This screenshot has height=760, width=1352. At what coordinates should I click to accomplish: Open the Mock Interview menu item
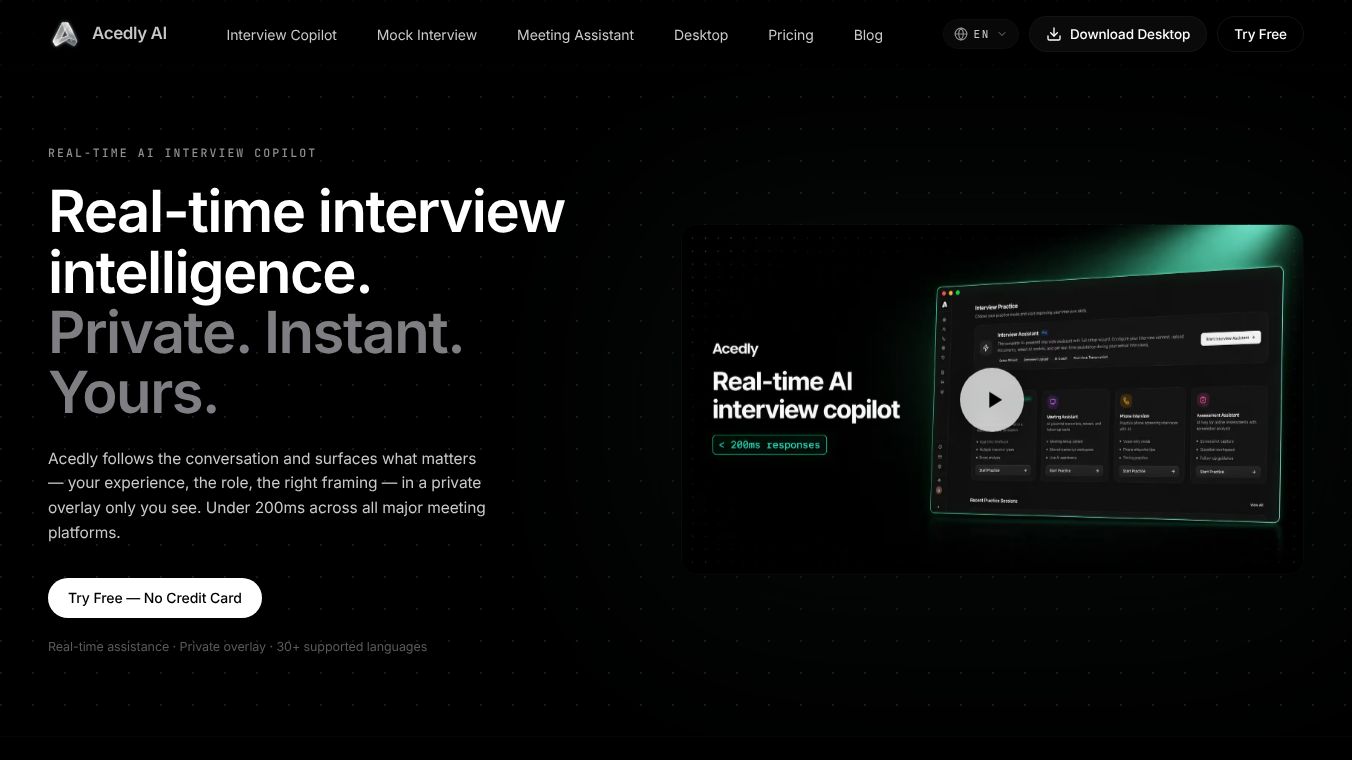(427, 35)
